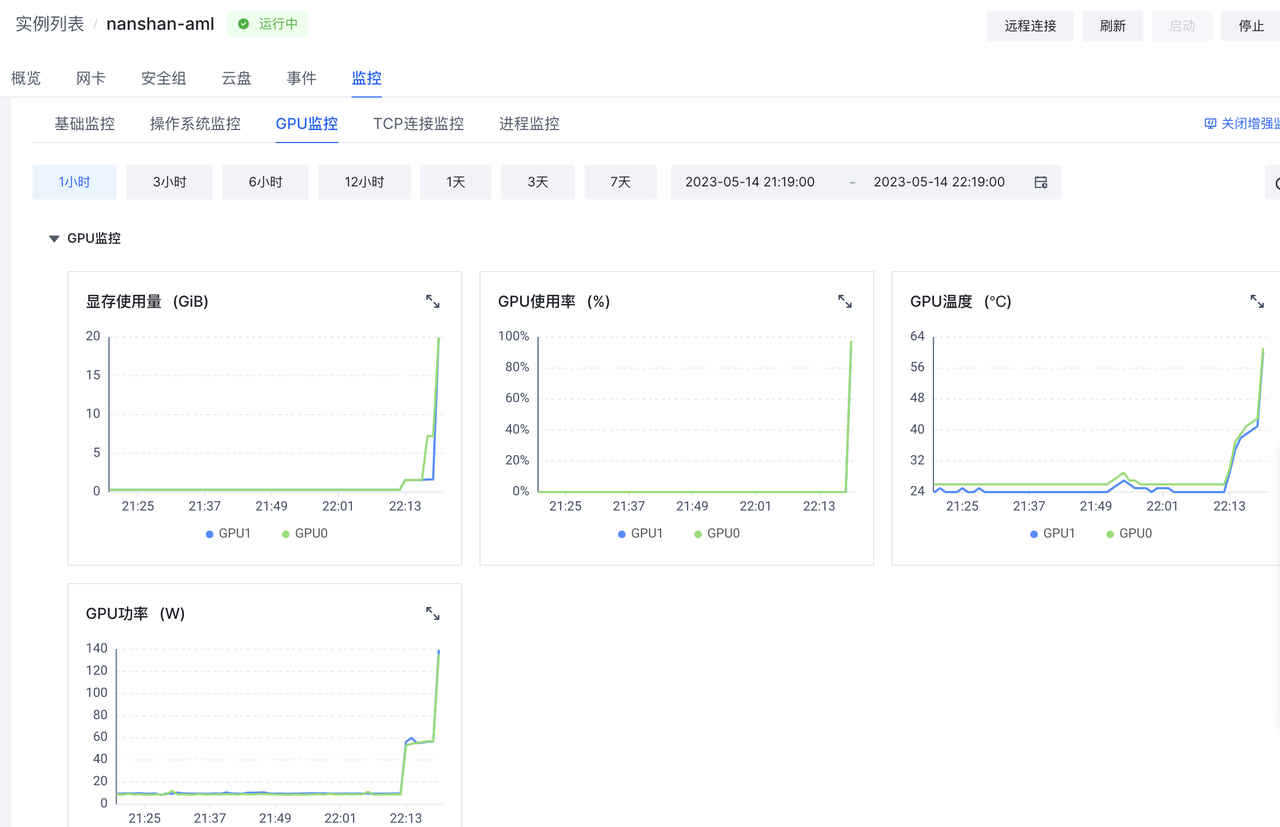Open the date range calendar picker icon
The width and height of the screenshot is (1280, 827).
pyautogui.click(x=1041, y=182)
